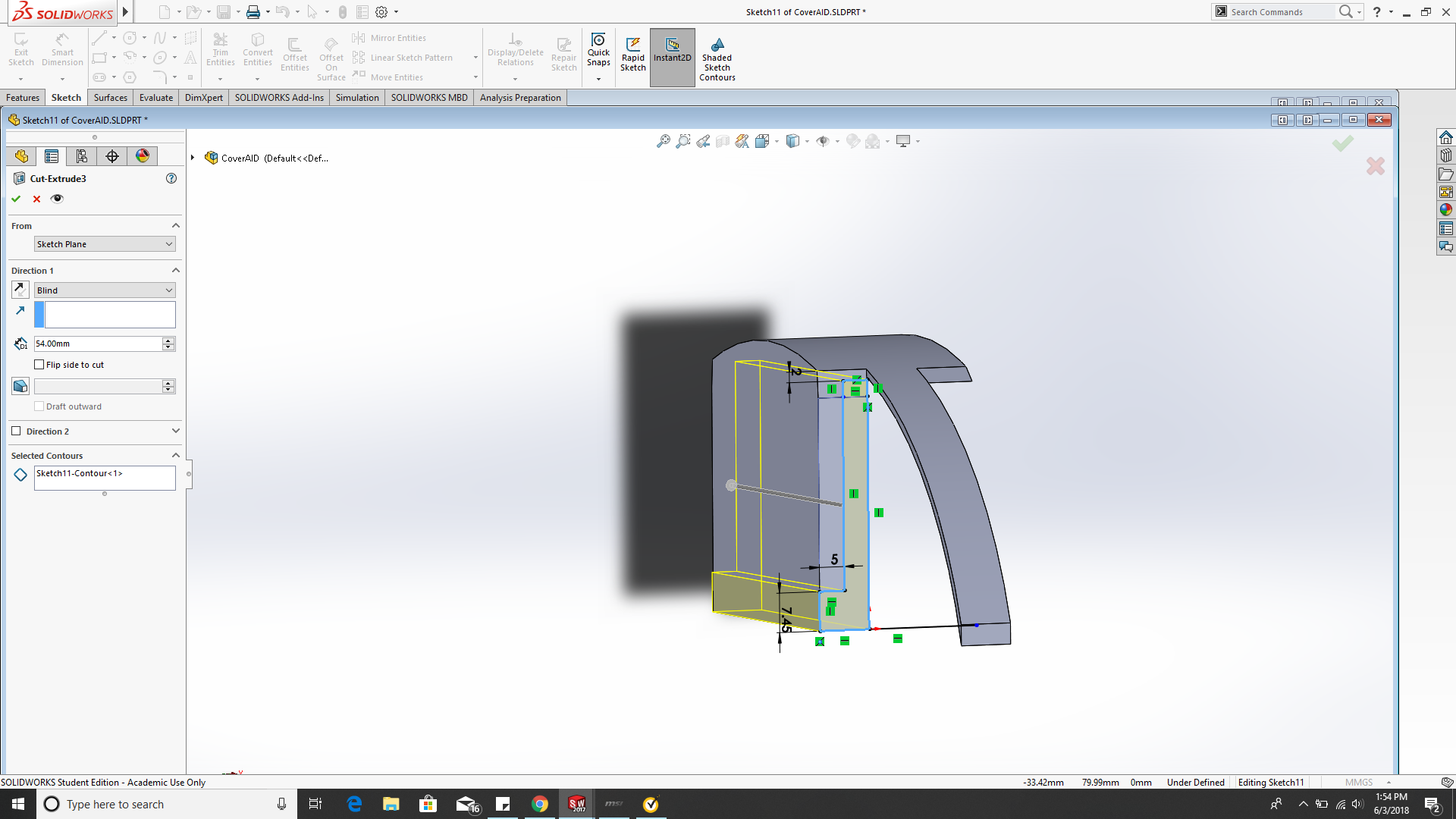
Task: Open the Quick Snaps dropdown arrow
Action: (598, 79)
